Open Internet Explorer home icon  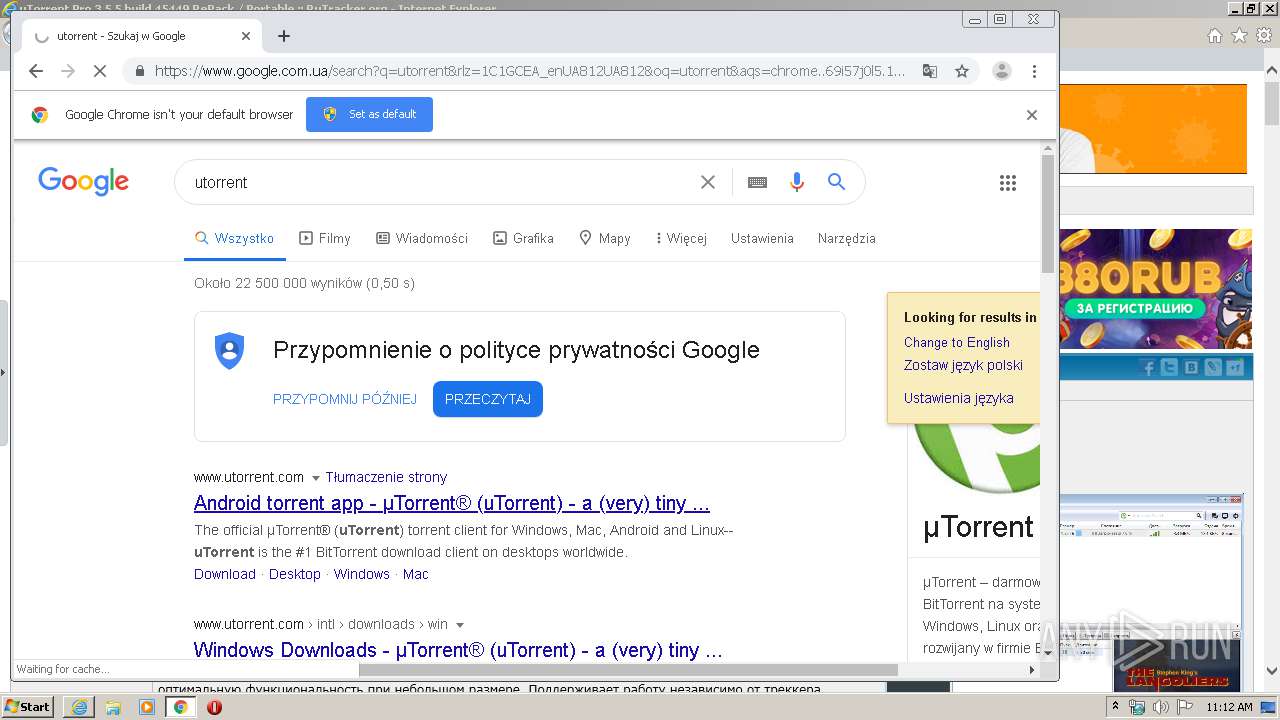pos(1214,36)
